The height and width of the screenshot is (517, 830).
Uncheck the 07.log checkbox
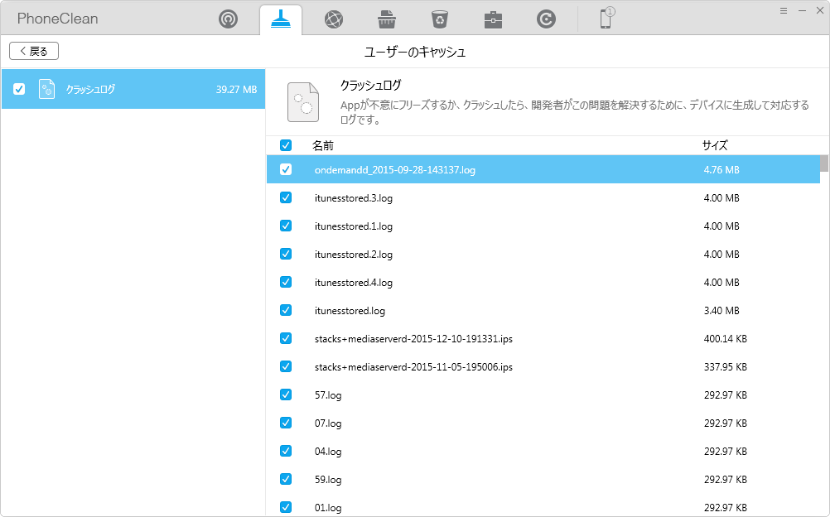[x=286, y=422]
